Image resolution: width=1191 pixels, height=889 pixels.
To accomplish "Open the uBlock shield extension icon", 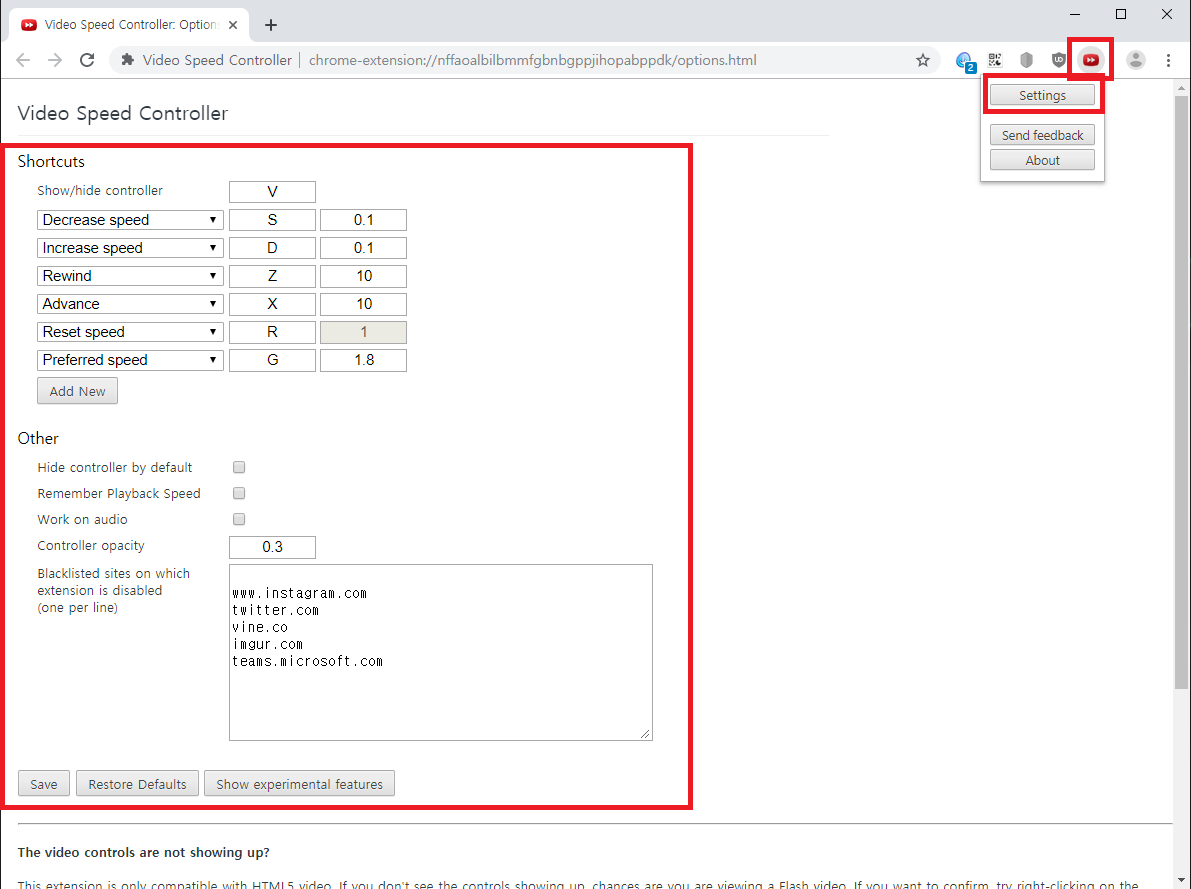I will tap(1058, 60).
